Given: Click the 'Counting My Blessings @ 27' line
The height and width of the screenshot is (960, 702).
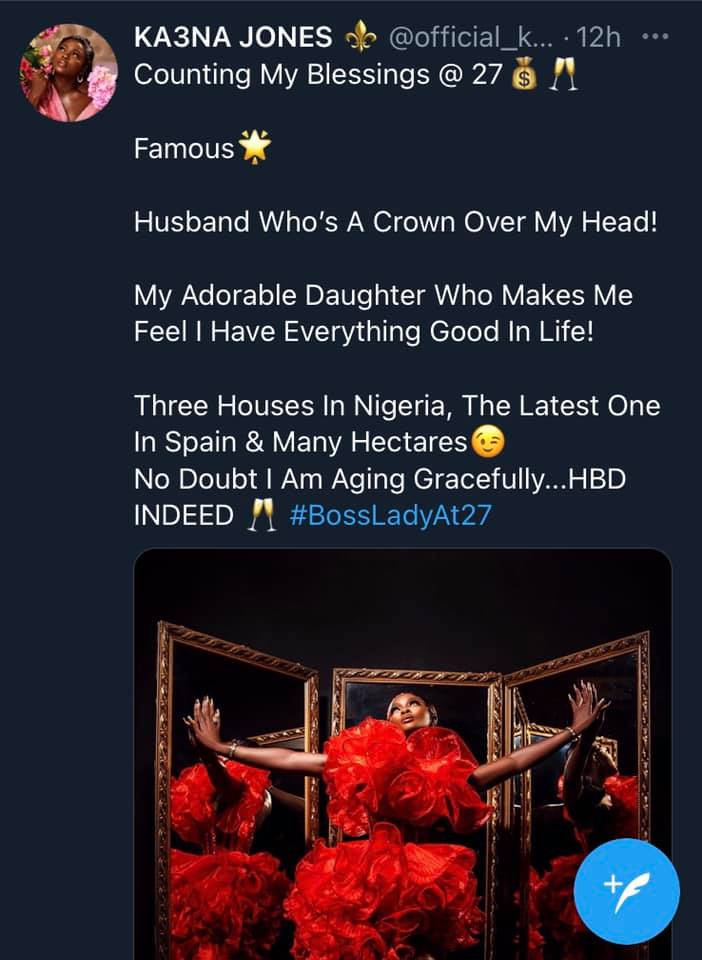Looking at the screenshot, I should coord(315,76).
